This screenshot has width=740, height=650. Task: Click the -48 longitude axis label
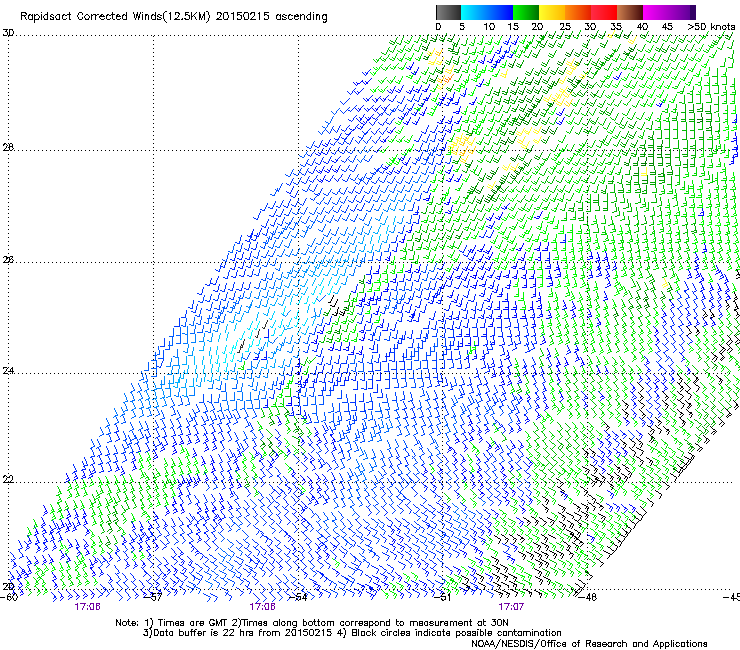coord(588,597)
